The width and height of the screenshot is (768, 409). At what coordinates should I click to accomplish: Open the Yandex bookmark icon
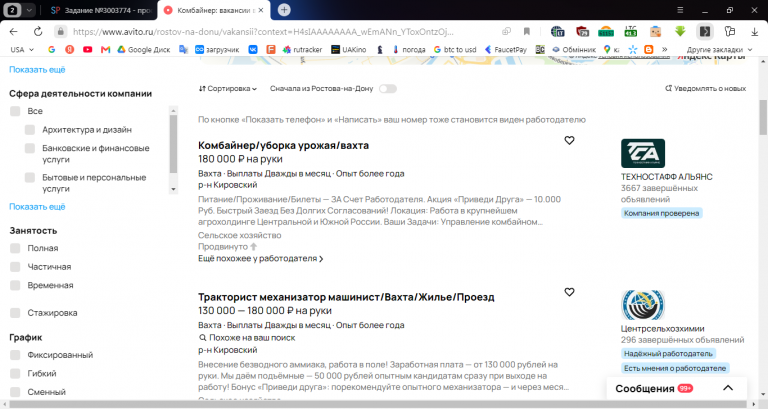[x=70, y=49]
